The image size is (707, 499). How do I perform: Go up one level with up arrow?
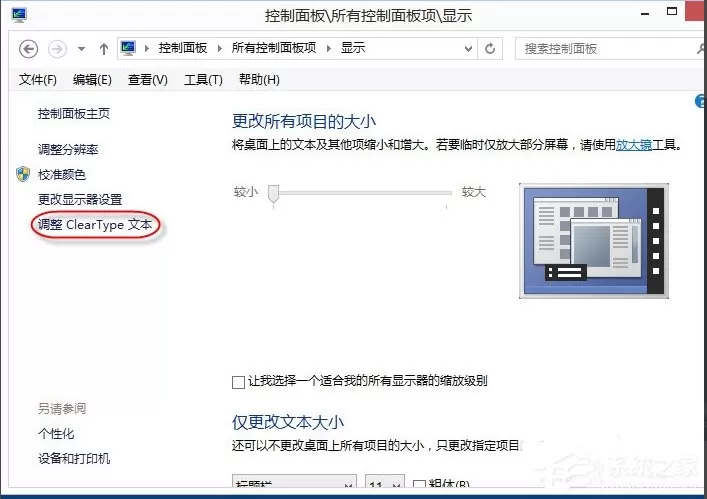click(104, 49)
